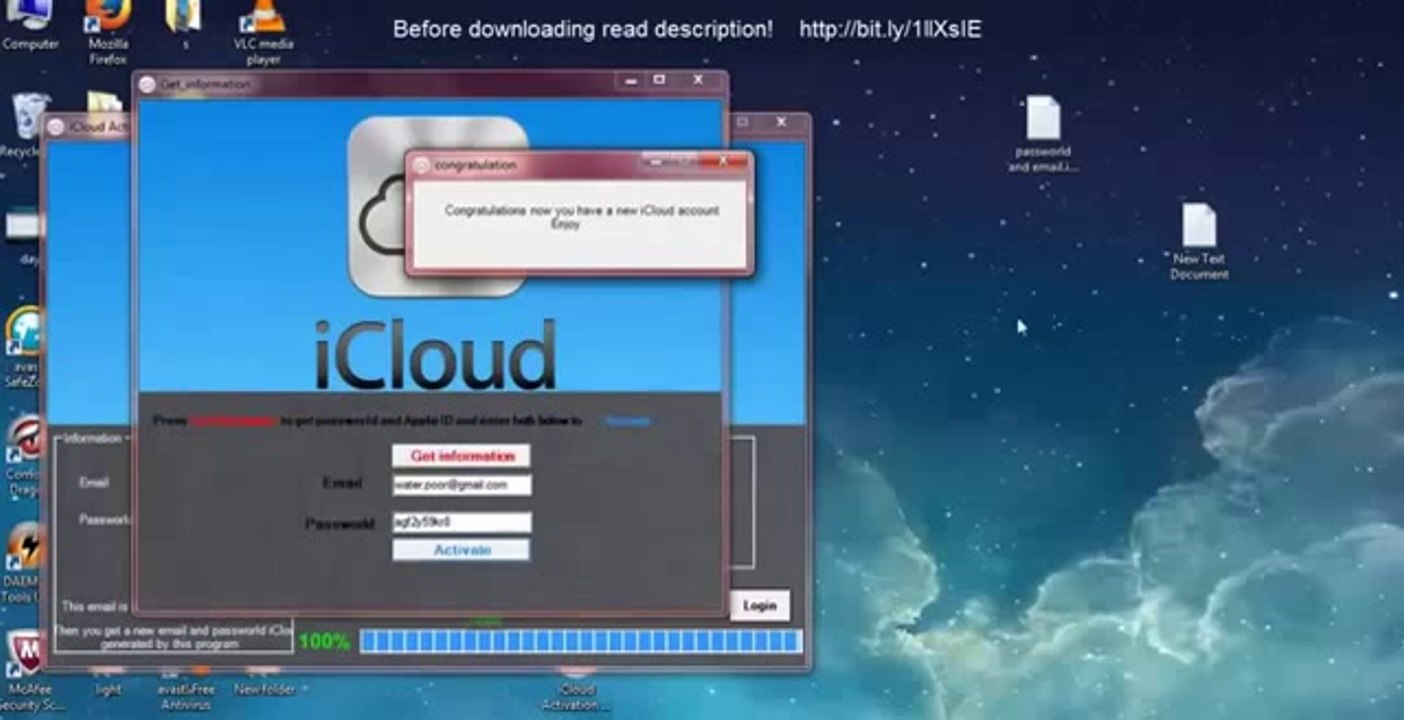Click the congratulations message text
This screenshot has width=1404, height=720.
(581, 217)
